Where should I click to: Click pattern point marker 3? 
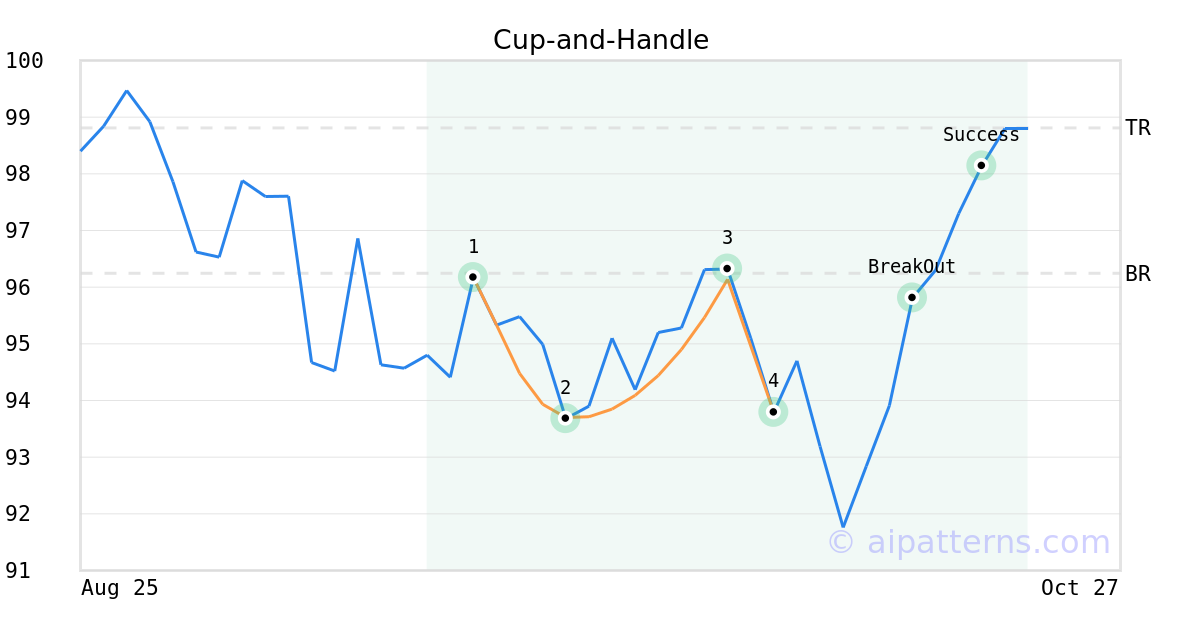(x=727, y=268)
